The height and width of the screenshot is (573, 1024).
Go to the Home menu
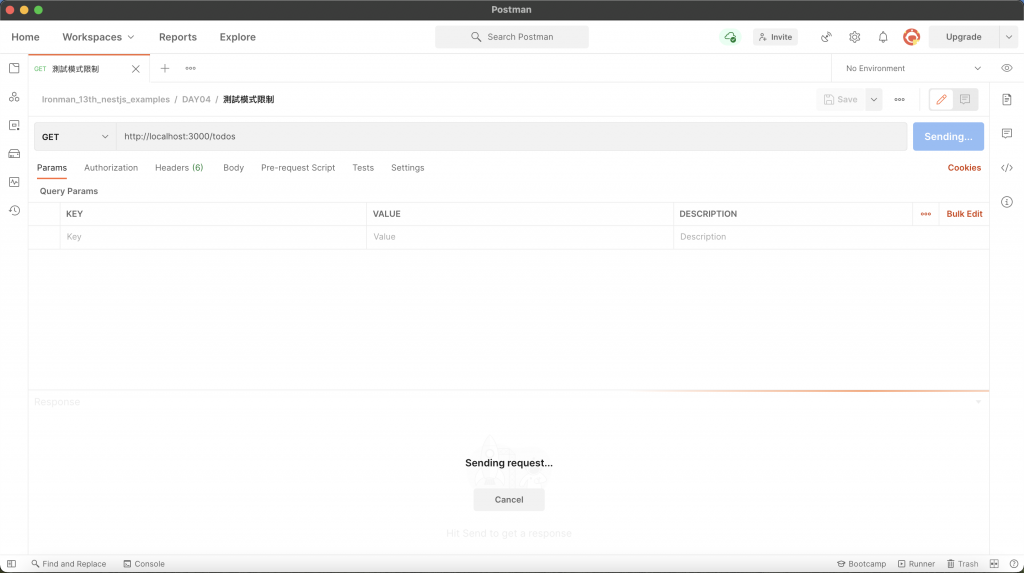click(25, 37)
